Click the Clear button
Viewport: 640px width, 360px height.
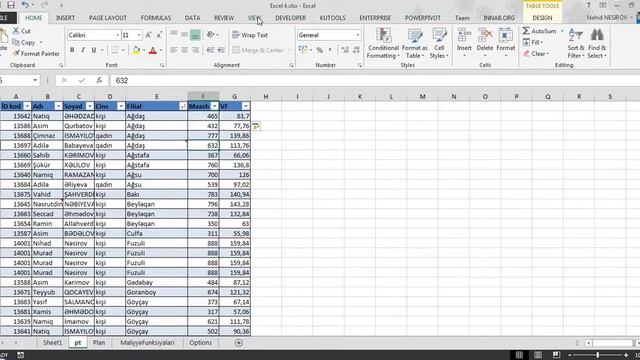point(536,54)
